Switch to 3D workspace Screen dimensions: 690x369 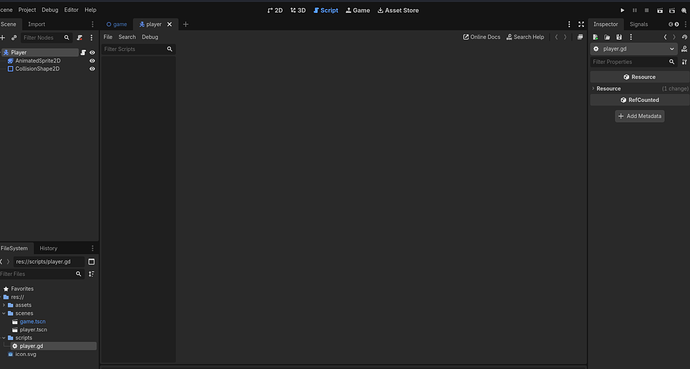(298, 10)
